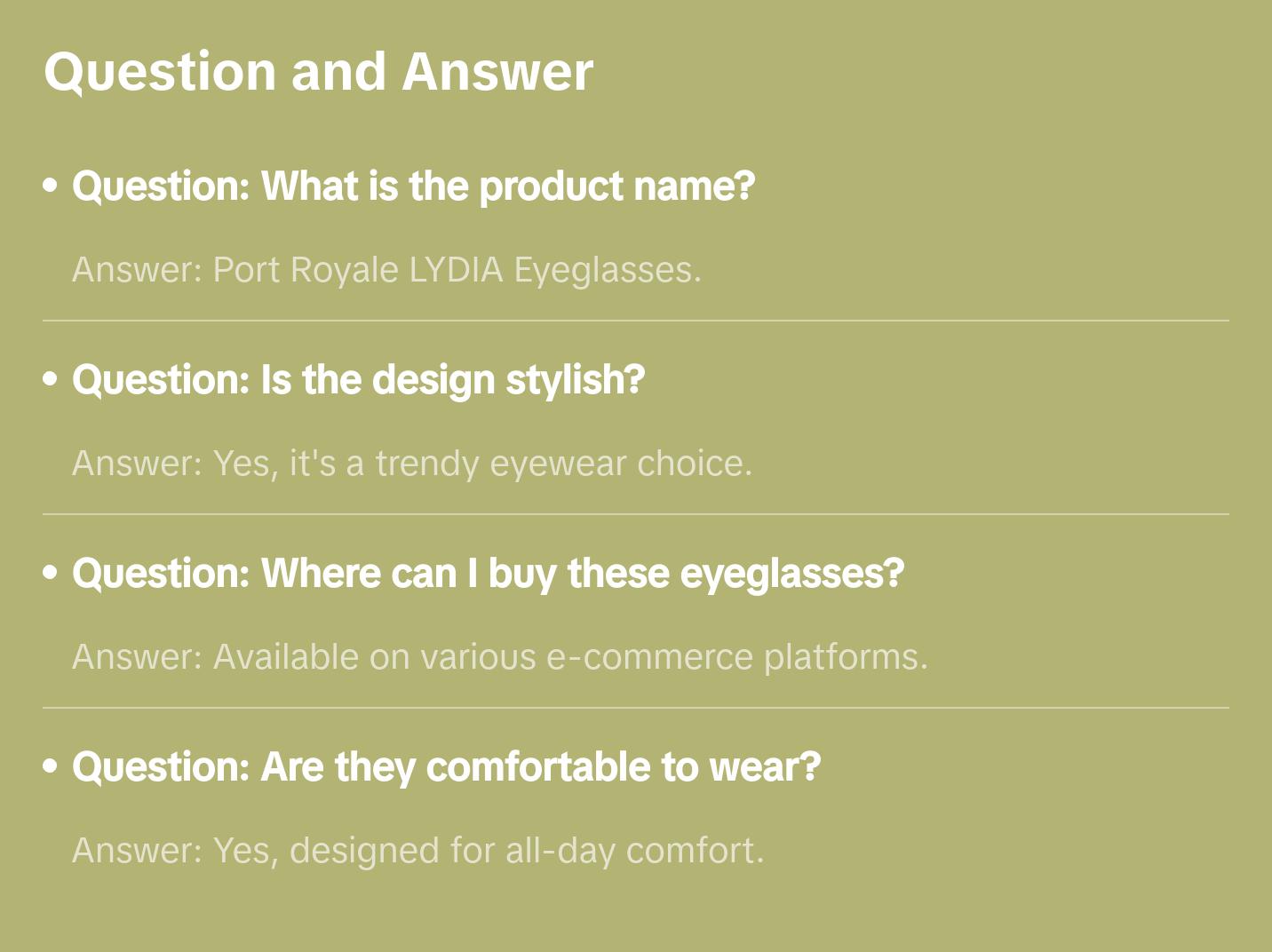
Task: Click the "Question and Answer" heading
Action: click(x=318, y=71)
